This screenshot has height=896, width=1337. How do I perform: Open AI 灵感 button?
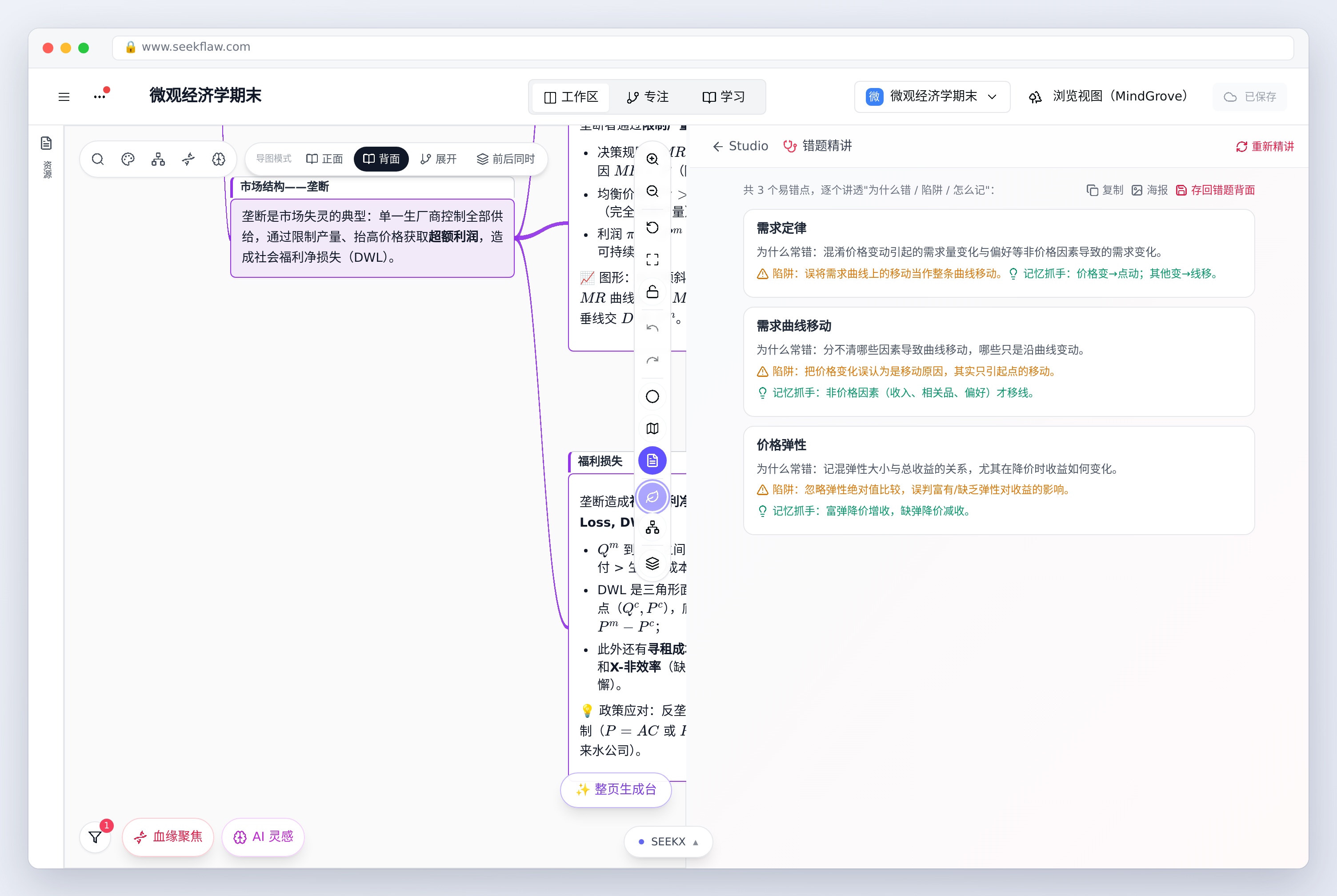pos(263,837)
